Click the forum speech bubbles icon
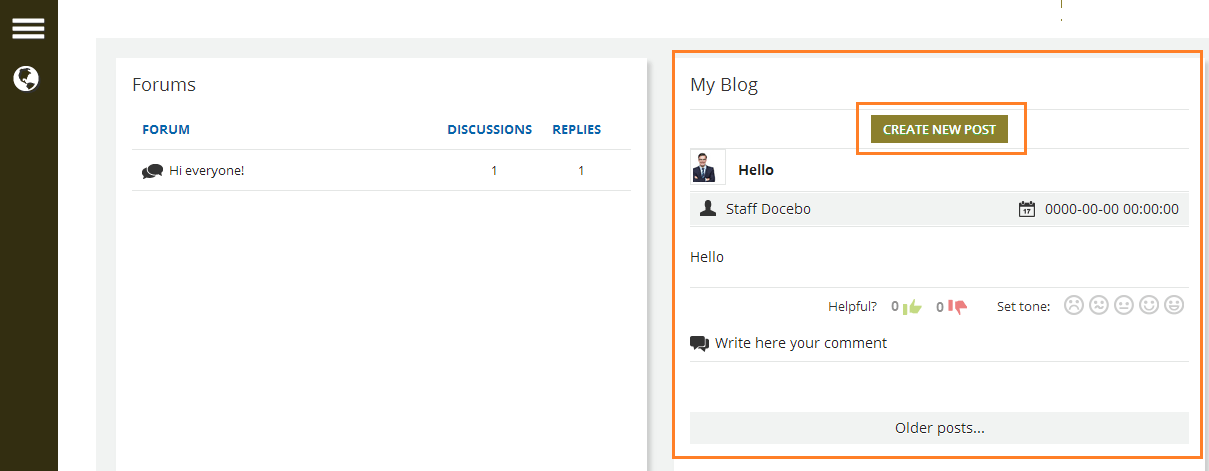This screenshot has height=471, width=1209. (x=152, y=171)
